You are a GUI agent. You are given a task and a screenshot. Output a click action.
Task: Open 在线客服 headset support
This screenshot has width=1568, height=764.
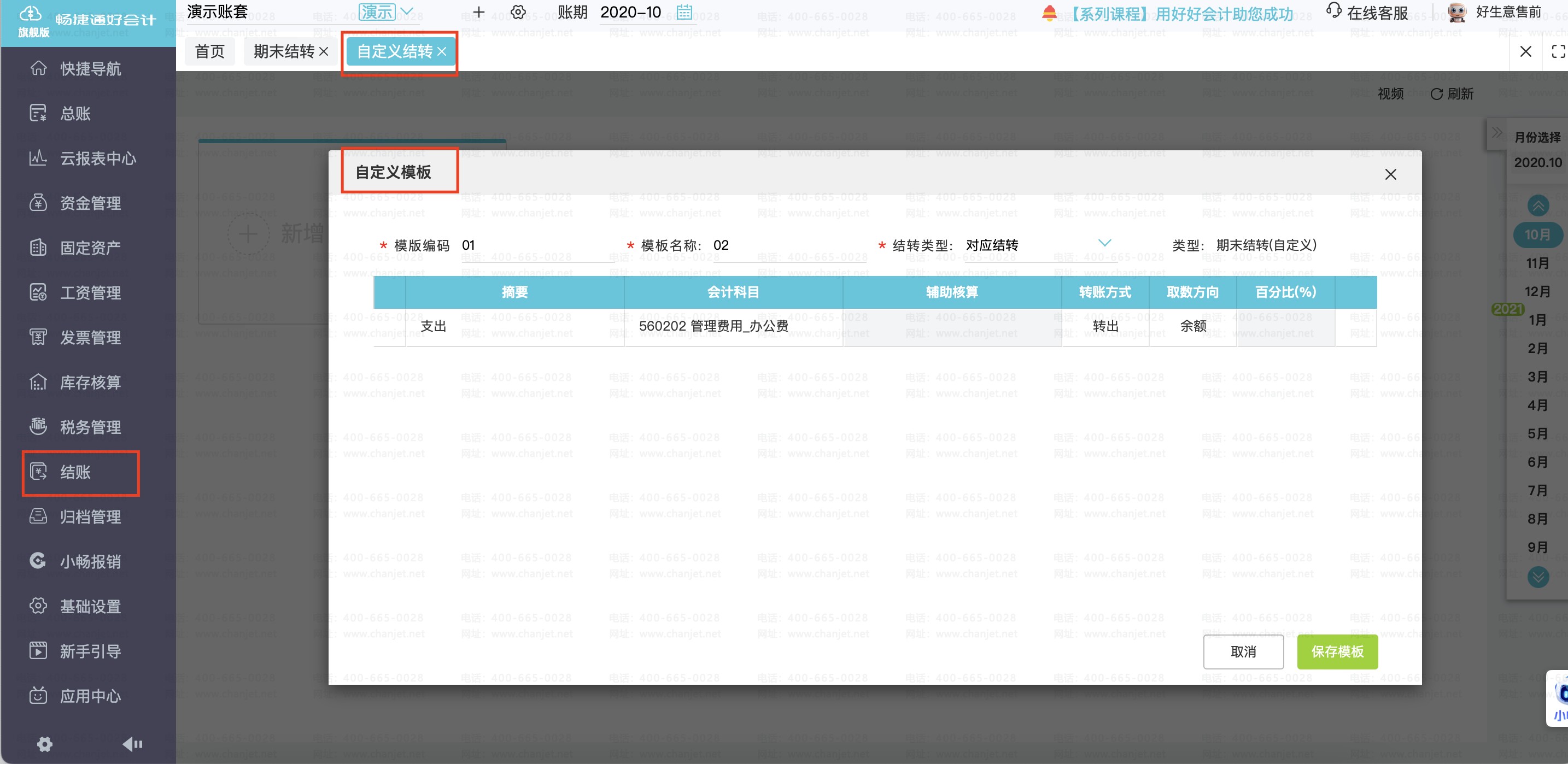(1367, 12)
